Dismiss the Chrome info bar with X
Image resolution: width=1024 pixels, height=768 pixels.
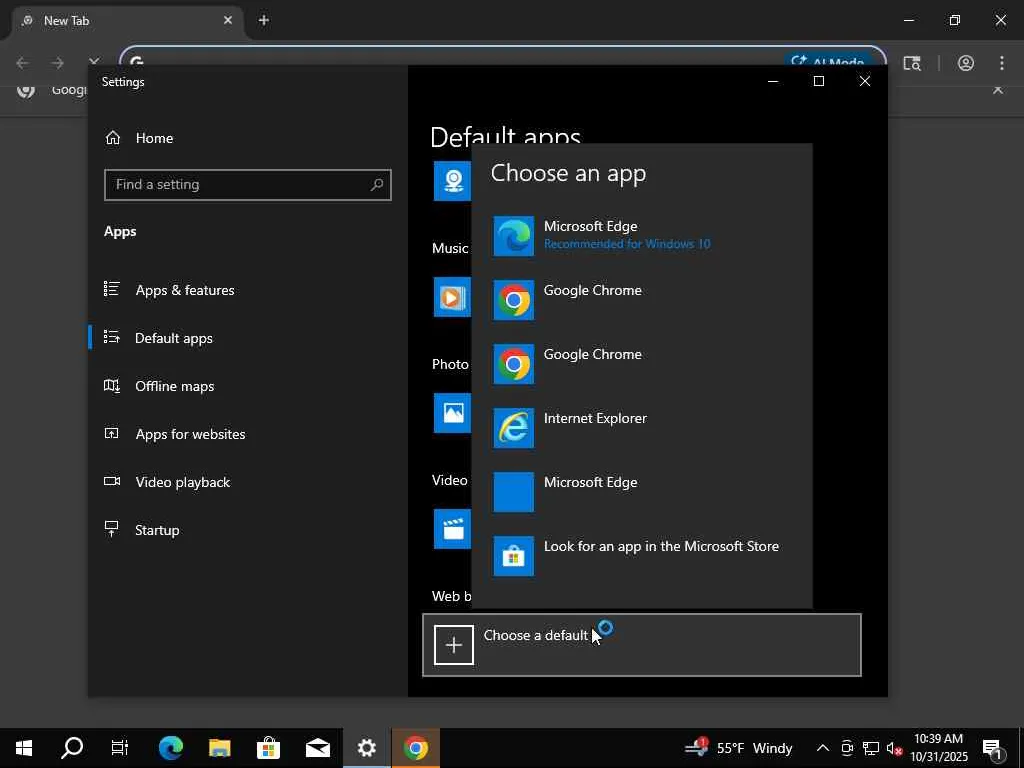click(998, 89)
